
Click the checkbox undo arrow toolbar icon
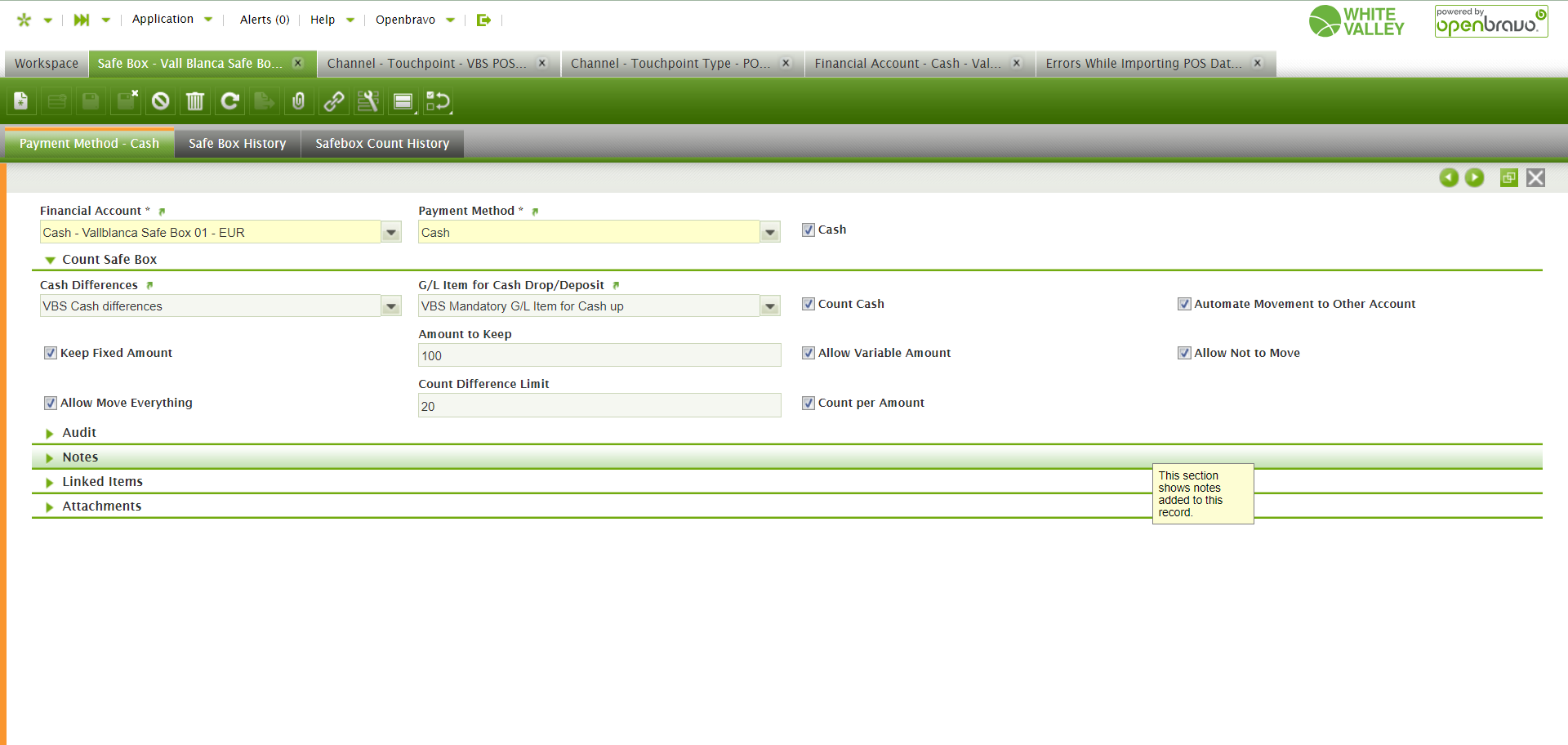(x=439, y=101)
